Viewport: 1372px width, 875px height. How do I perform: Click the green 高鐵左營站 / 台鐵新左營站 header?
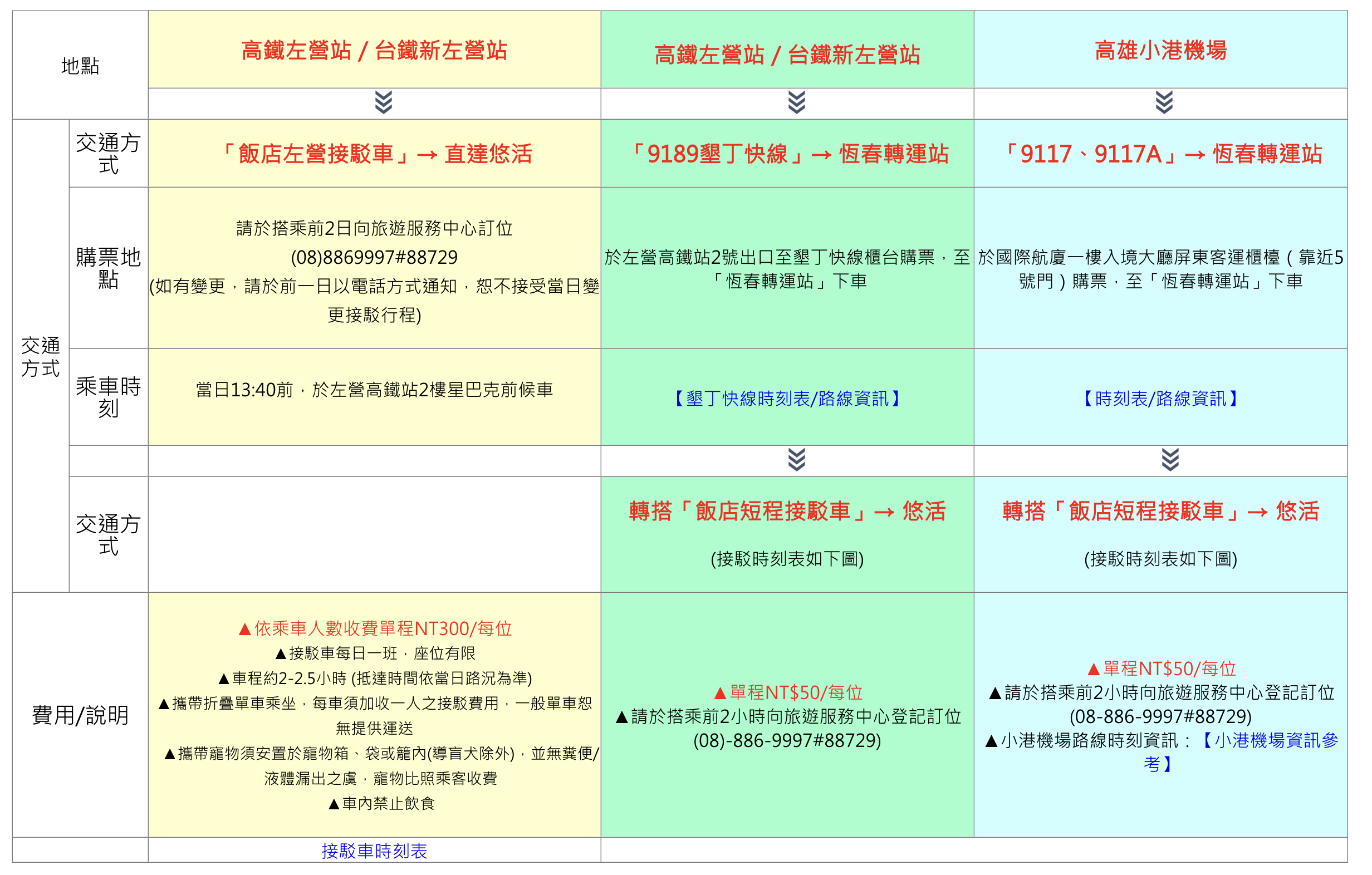click(x=787, y=55)
